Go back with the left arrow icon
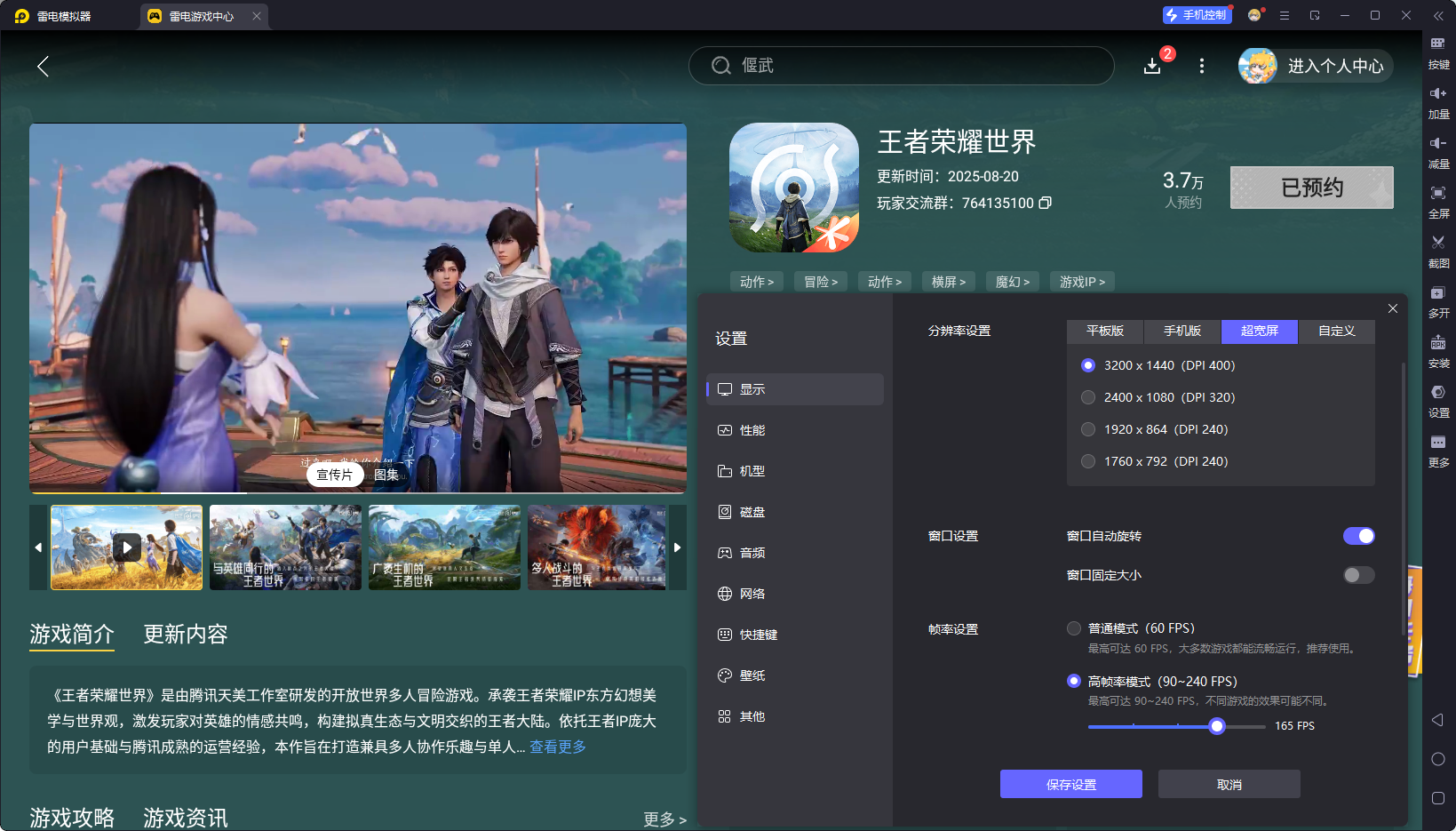The height and width of the screenshot is (831, 1456). (43, 66)
